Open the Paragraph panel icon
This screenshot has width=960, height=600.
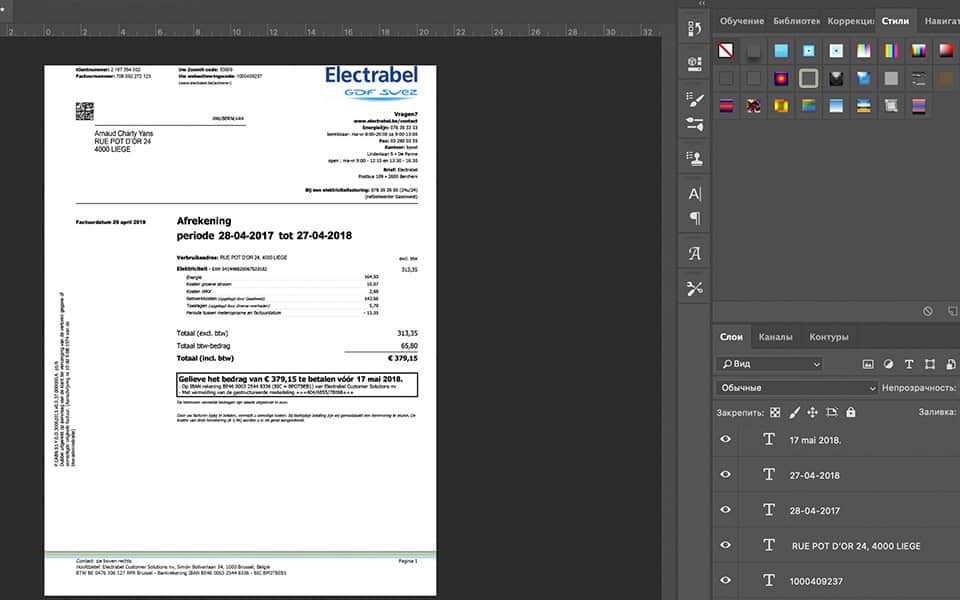pos(695,218)
